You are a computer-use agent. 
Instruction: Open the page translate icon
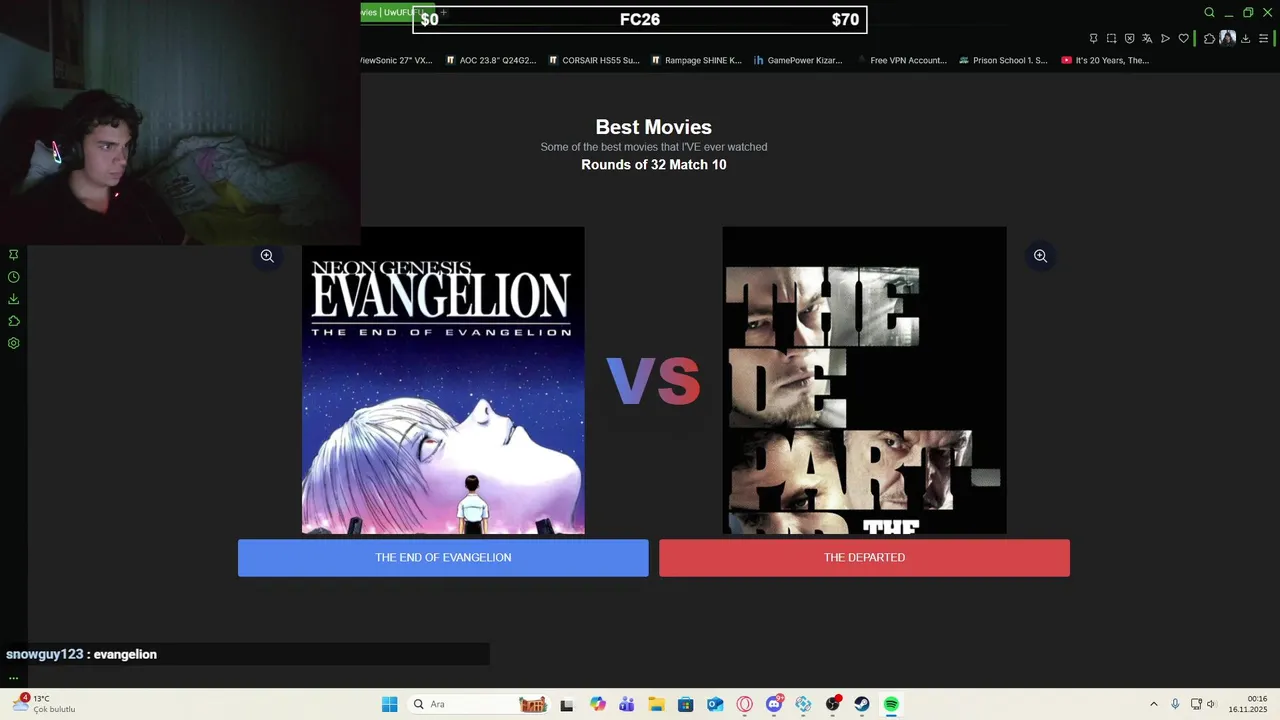[1147, 39]
